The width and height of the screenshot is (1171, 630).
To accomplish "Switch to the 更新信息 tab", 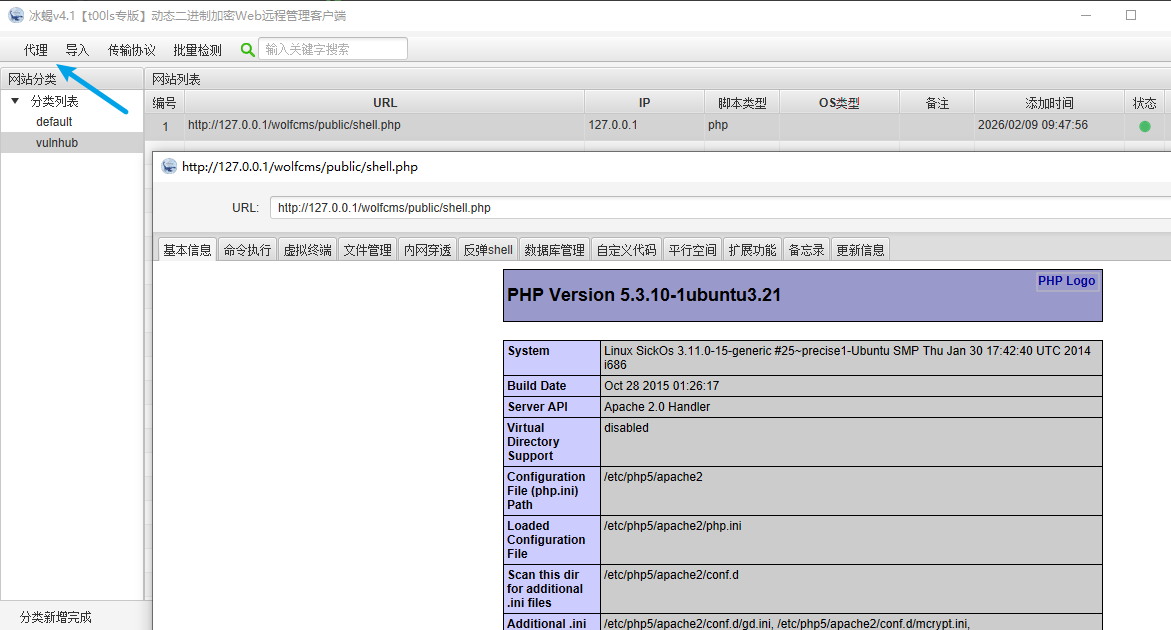I will click(x=860, y=250).
